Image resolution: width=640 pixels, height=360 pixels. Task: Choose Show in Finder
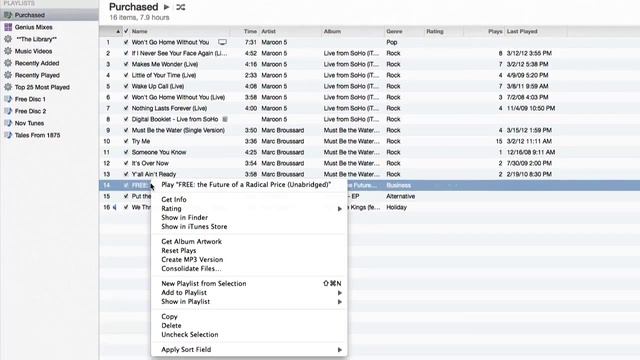(x=184, y=218)
